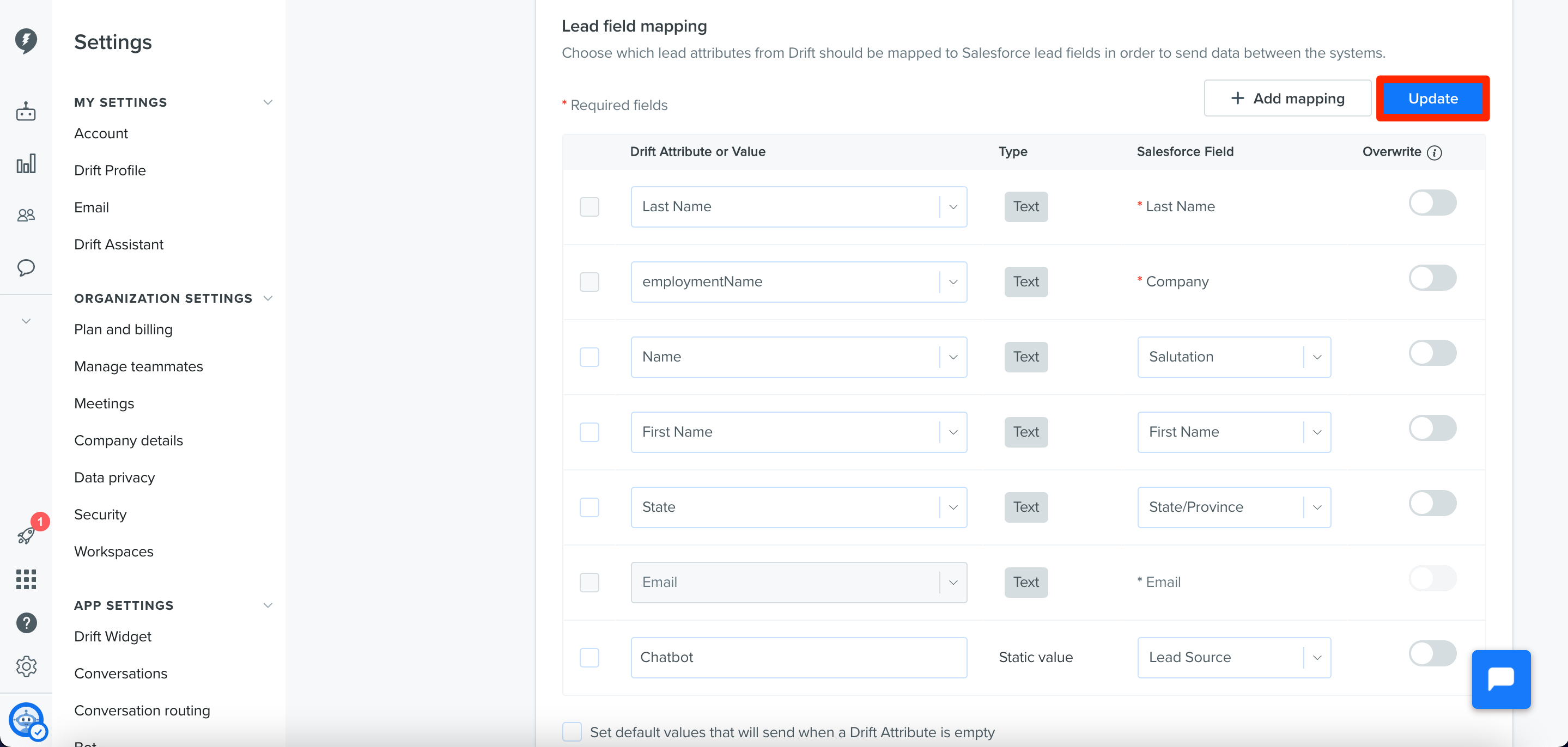Open Plan and billing page
The width and height of the screenshot is (1568, 747).
(123, 329)
